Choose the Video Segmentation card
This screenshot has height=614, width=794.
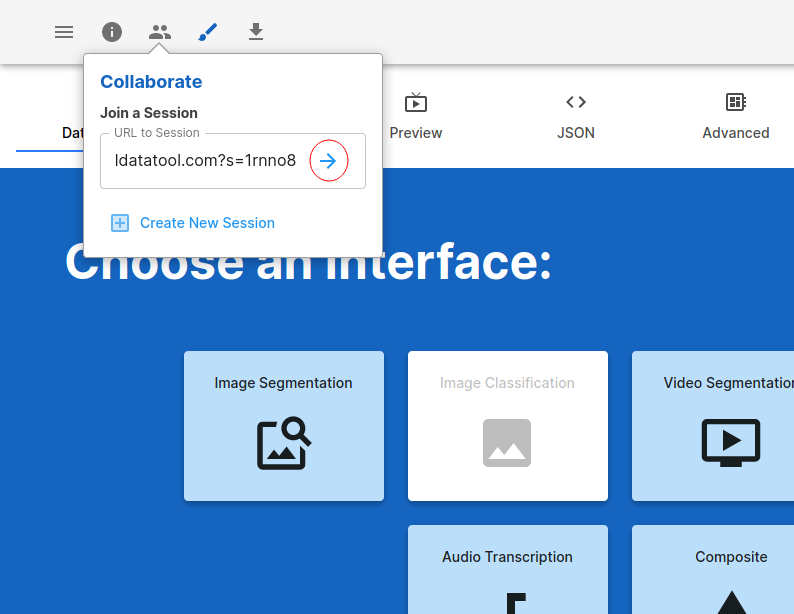(x=713, y=426)
